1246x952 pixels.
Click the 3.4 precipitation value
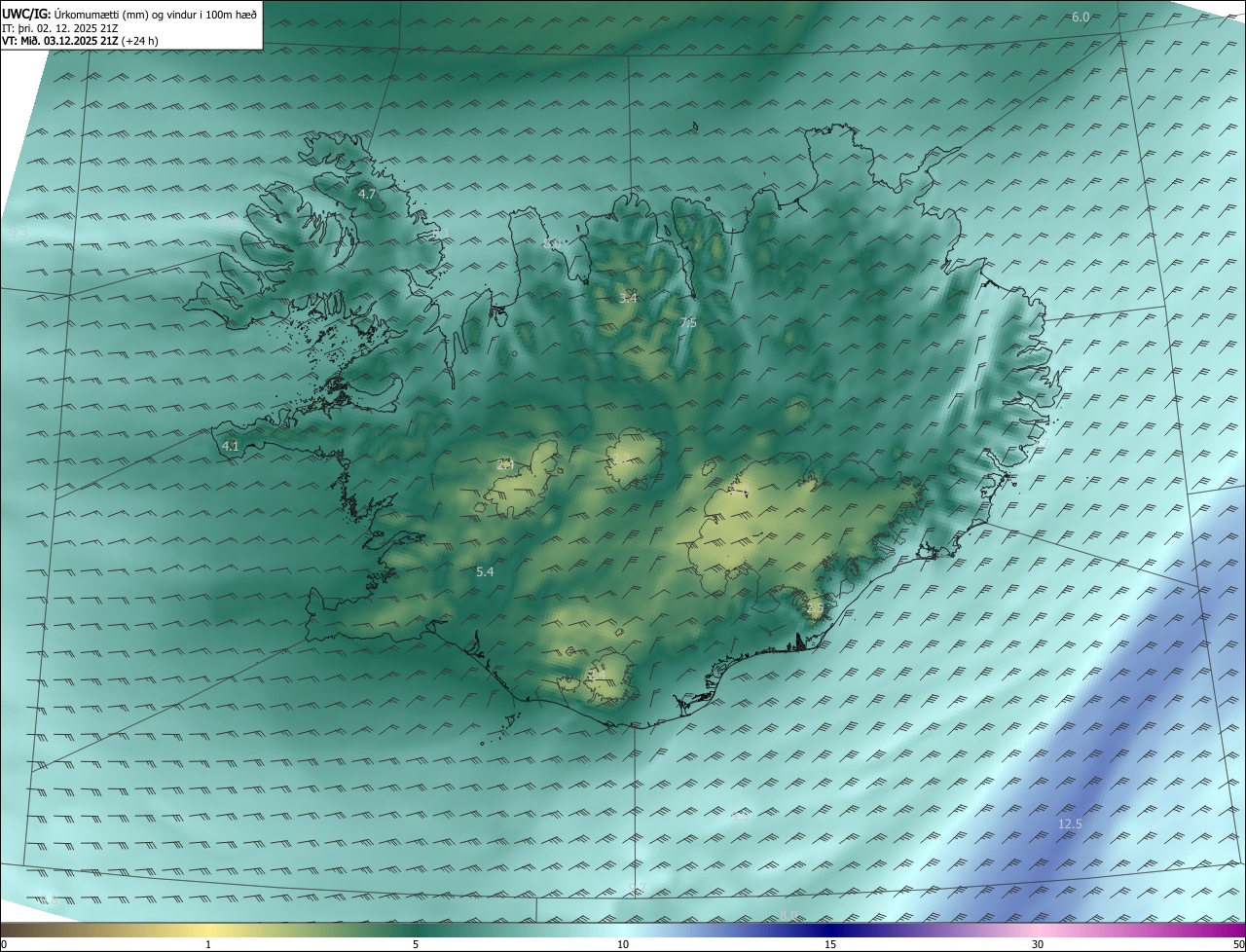(x=628, y=298)
